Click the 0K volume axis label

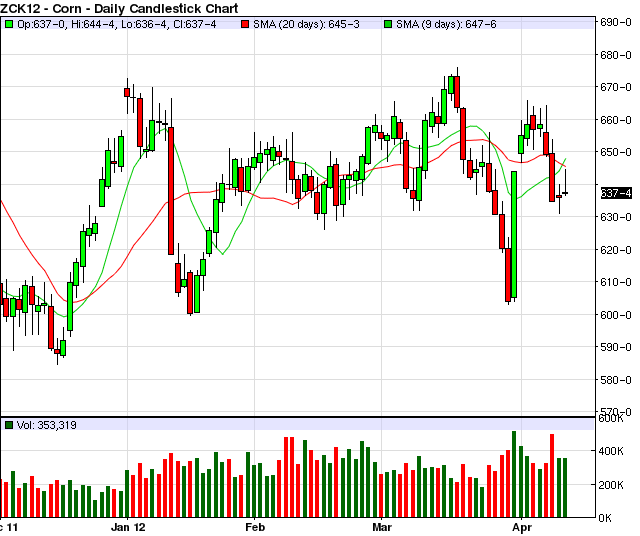click(605, 518)
